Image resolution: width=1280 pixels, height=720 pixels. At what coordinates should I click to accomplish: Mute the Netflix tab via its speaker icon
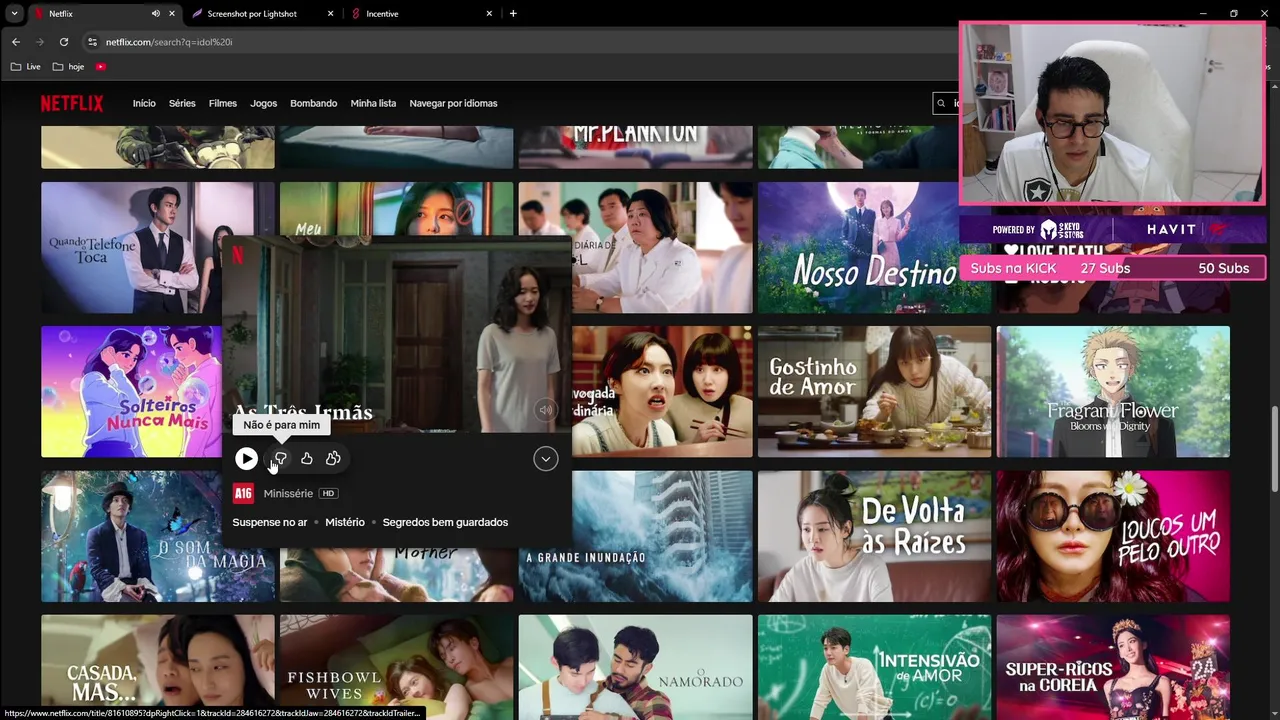(155, 14)
